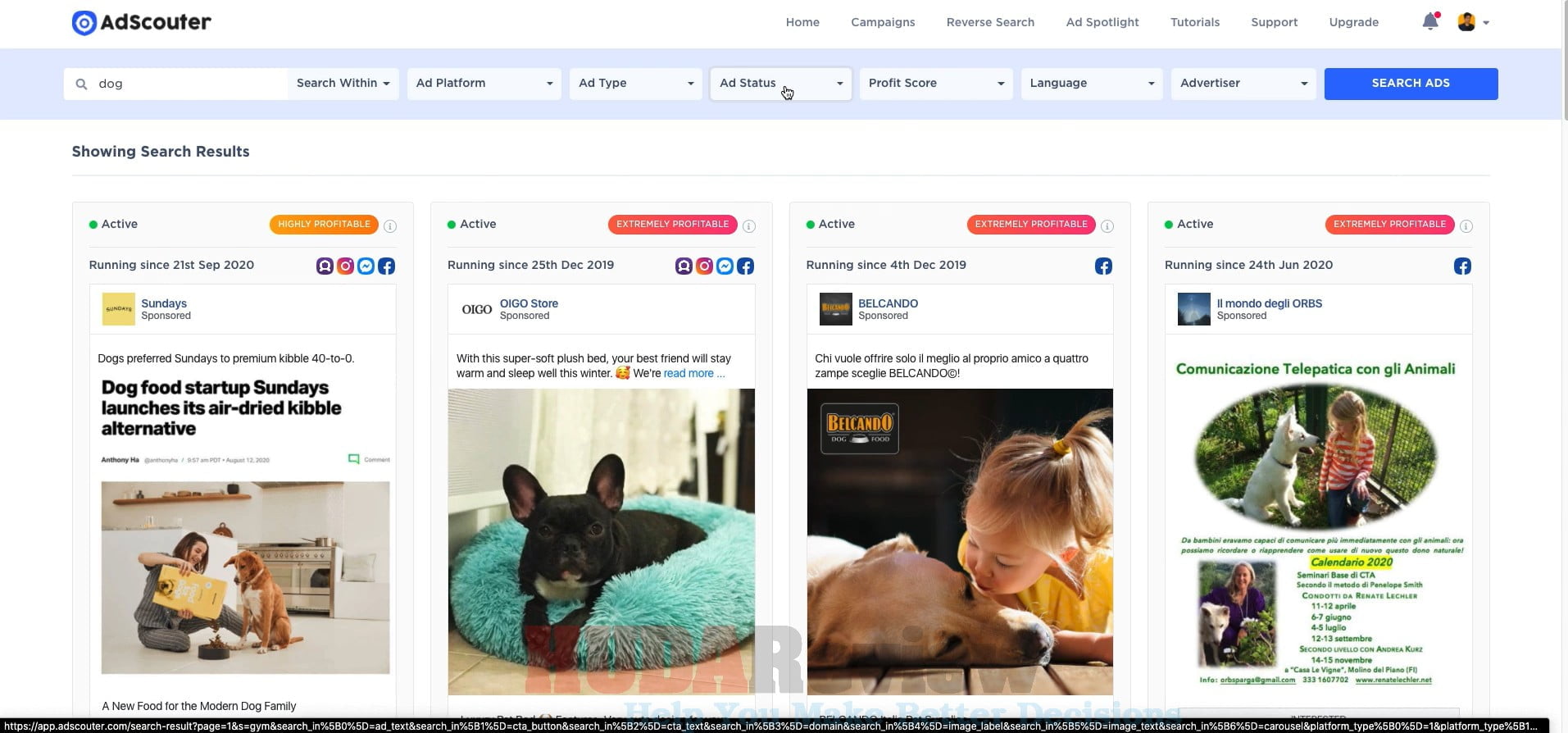This screenshot has height=733, width=1568.
Task: Open the notifications bell
Action: point(1430,21)
